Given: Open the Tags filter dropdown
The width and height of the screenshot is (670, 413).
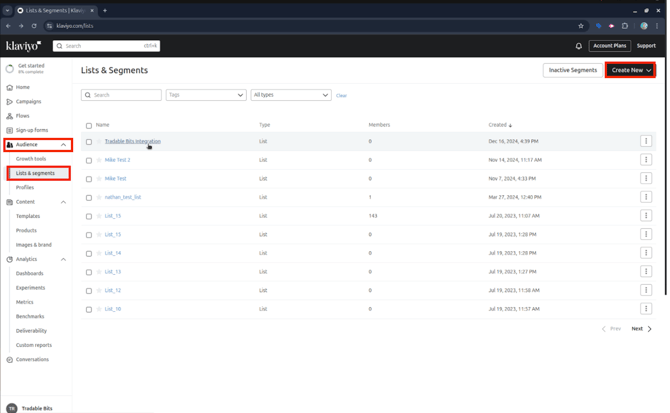Looking at the screenshot, I should (x=206, y=95).
